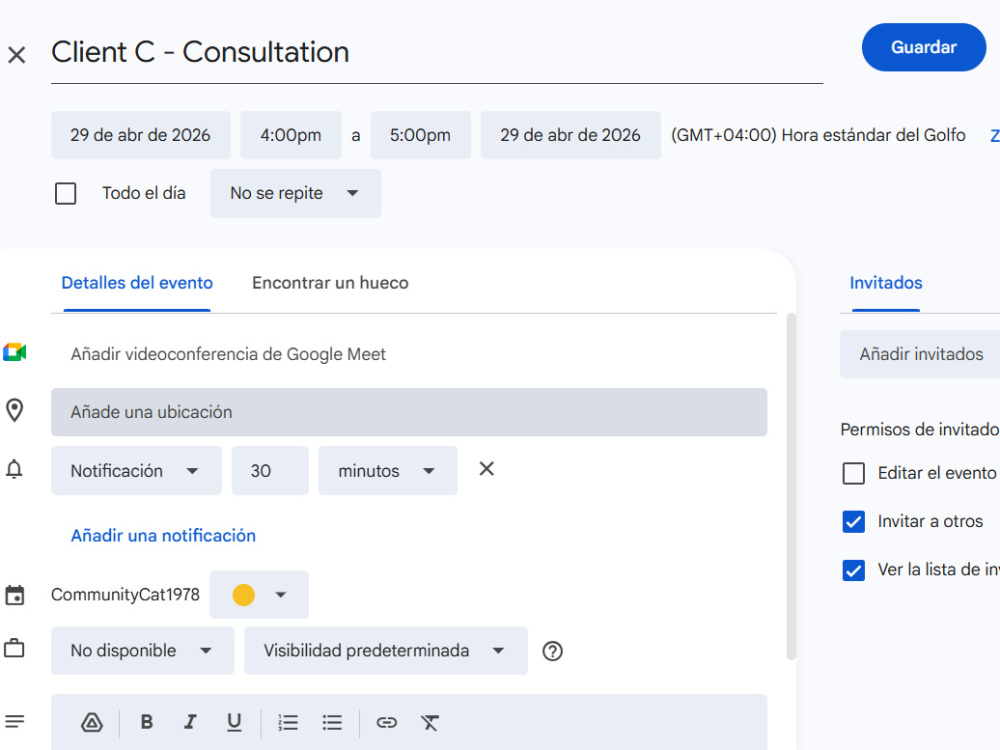The width and height of the screenshot is (1000, 750).
Task: Uncheck Invitar a otros permission
Action: pos(853,522)
